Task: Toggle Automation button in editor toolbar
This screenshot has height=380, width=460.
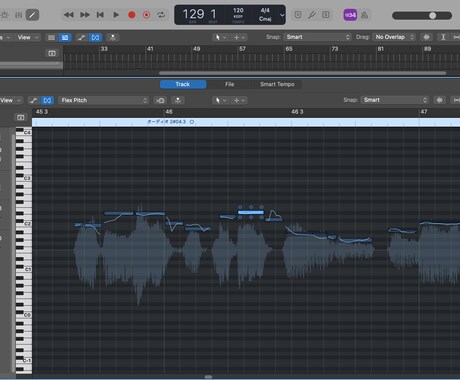Action: coord(33,100)
